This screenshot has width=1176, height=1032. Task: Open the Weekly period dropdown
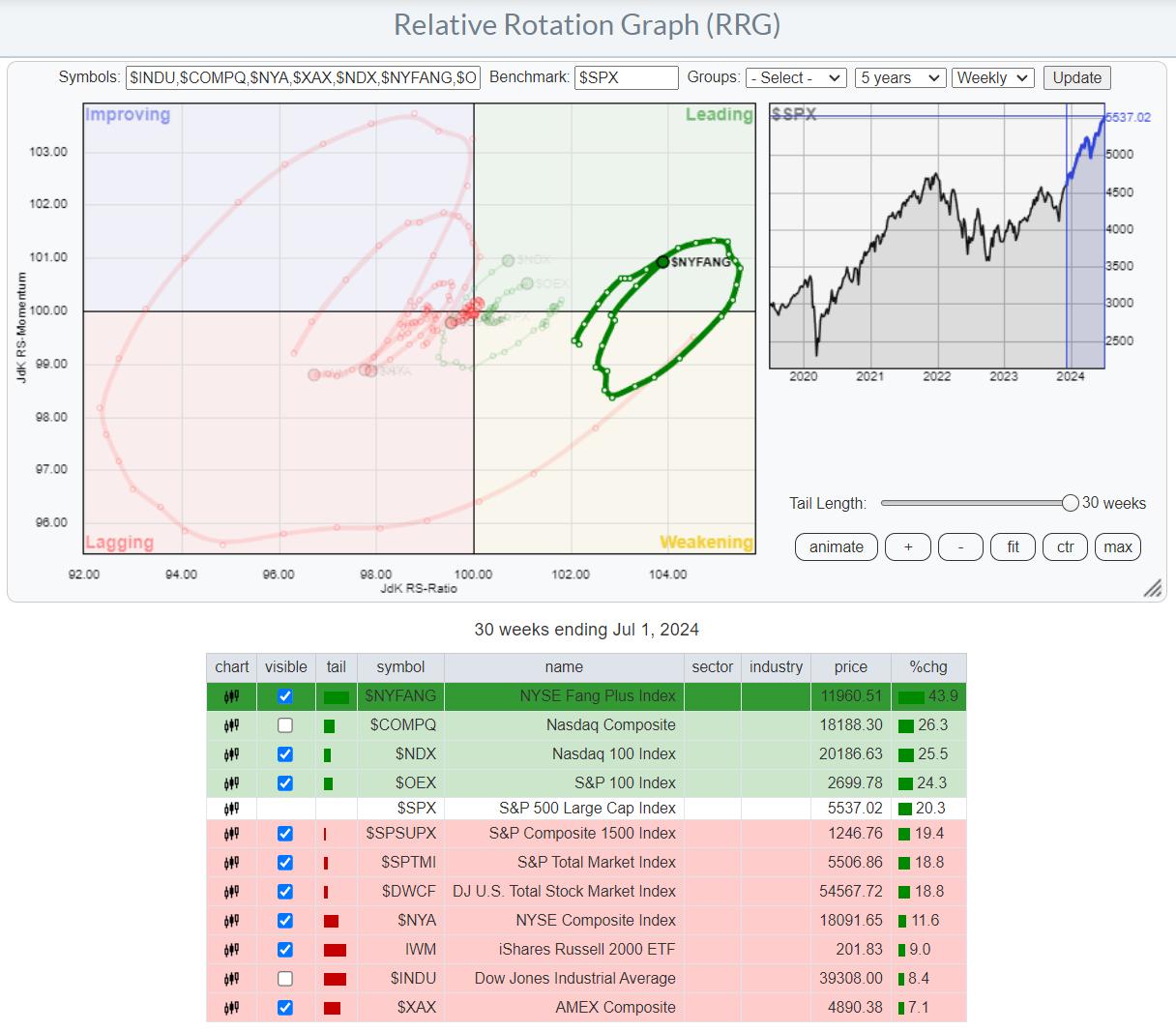pos(992,78)
